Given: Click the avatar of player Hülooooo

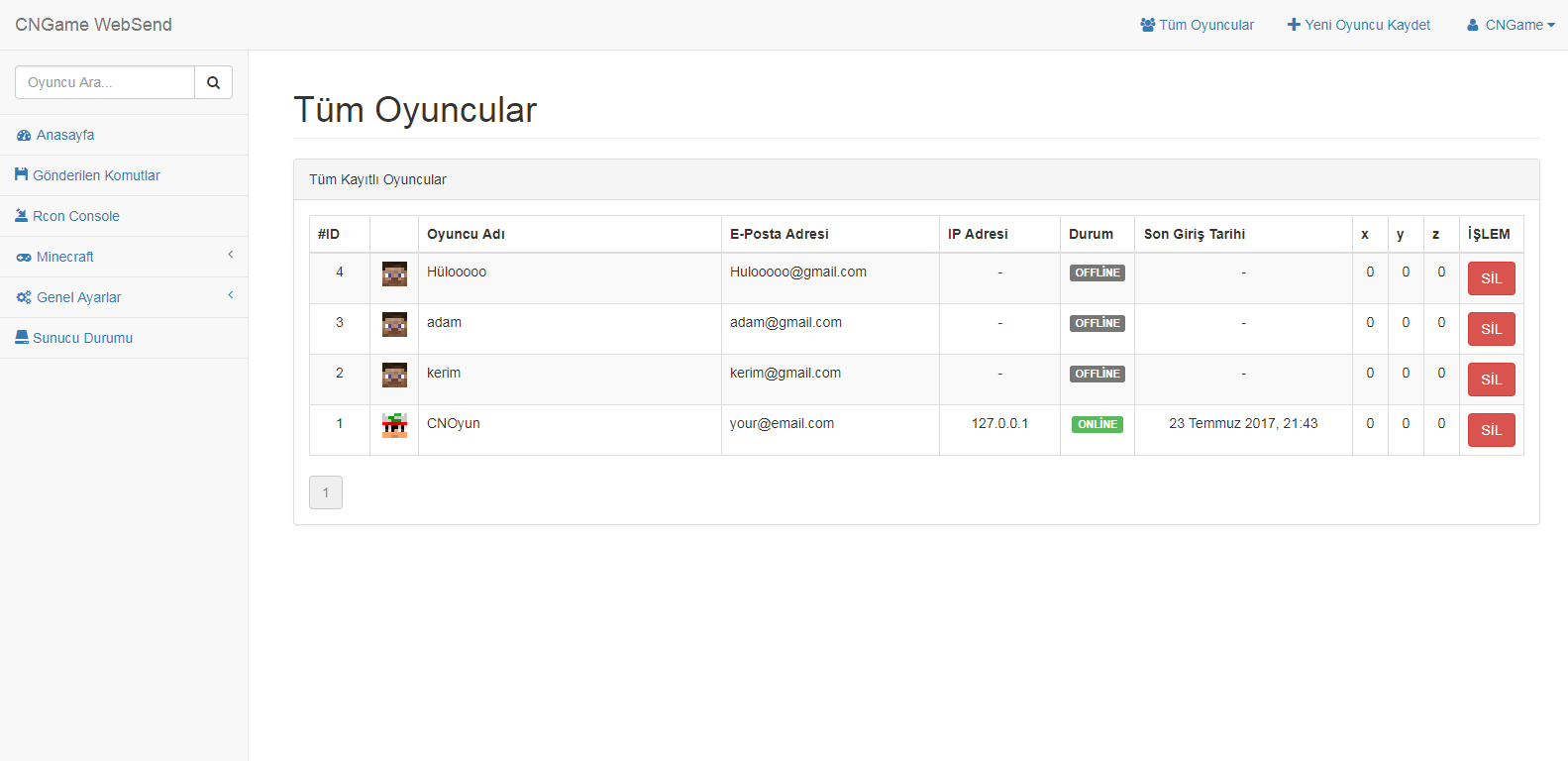Looking at the screenshot, I should click(x=394, y=274).
